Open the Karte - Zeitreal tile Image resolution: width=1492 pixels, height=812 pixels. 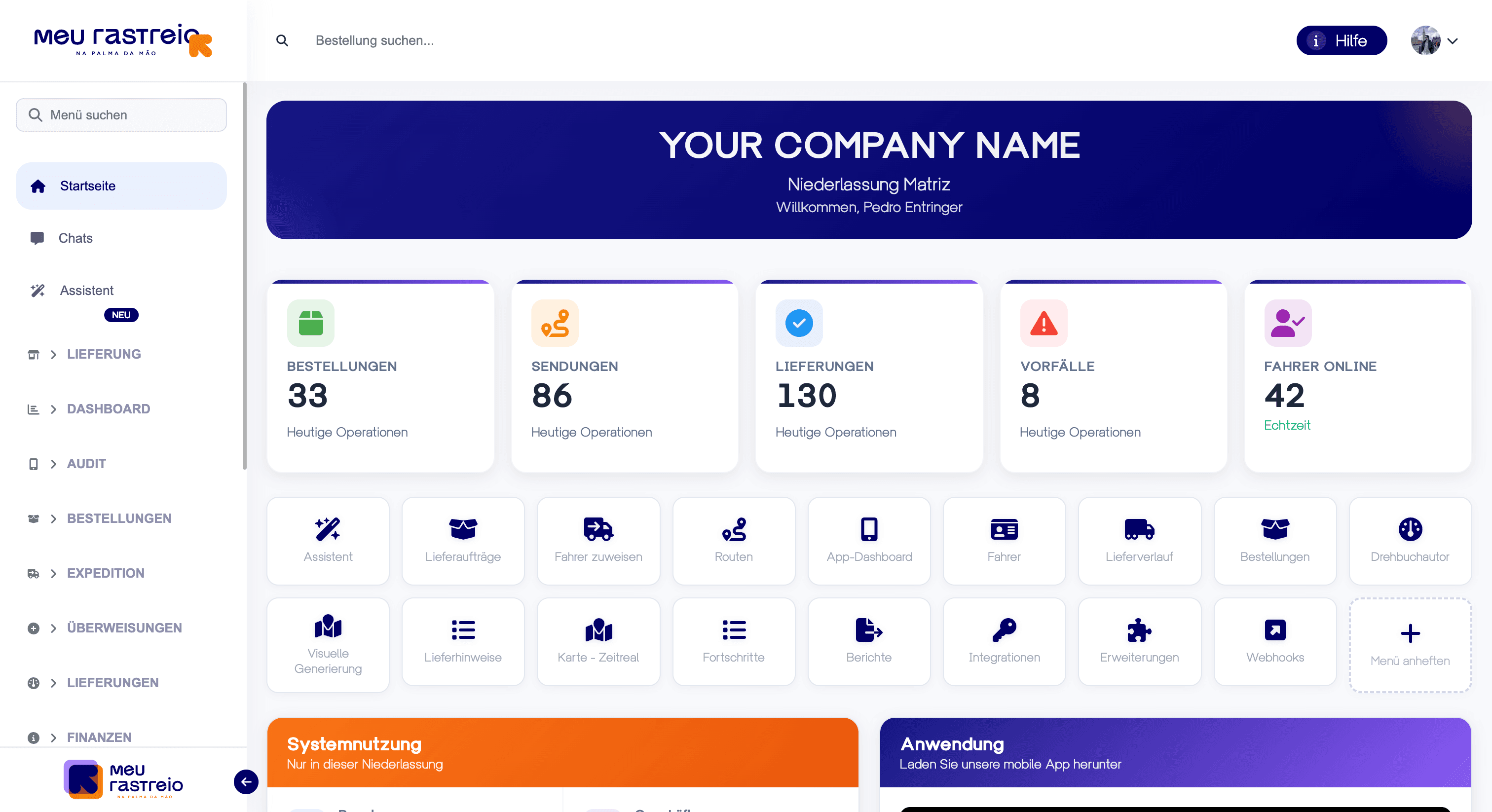point(598,642)
